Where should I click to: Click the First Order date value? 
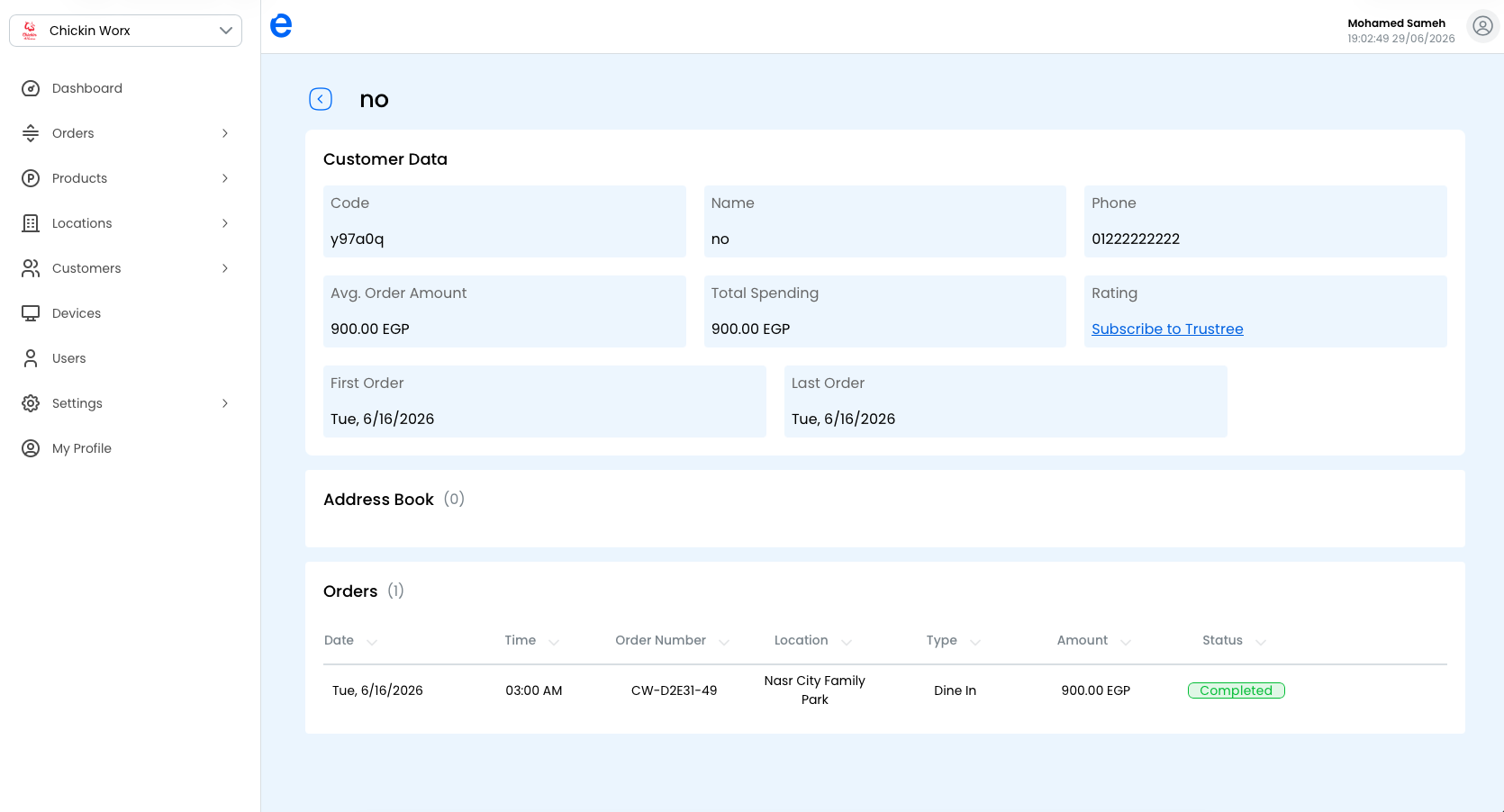pos(382,420)
